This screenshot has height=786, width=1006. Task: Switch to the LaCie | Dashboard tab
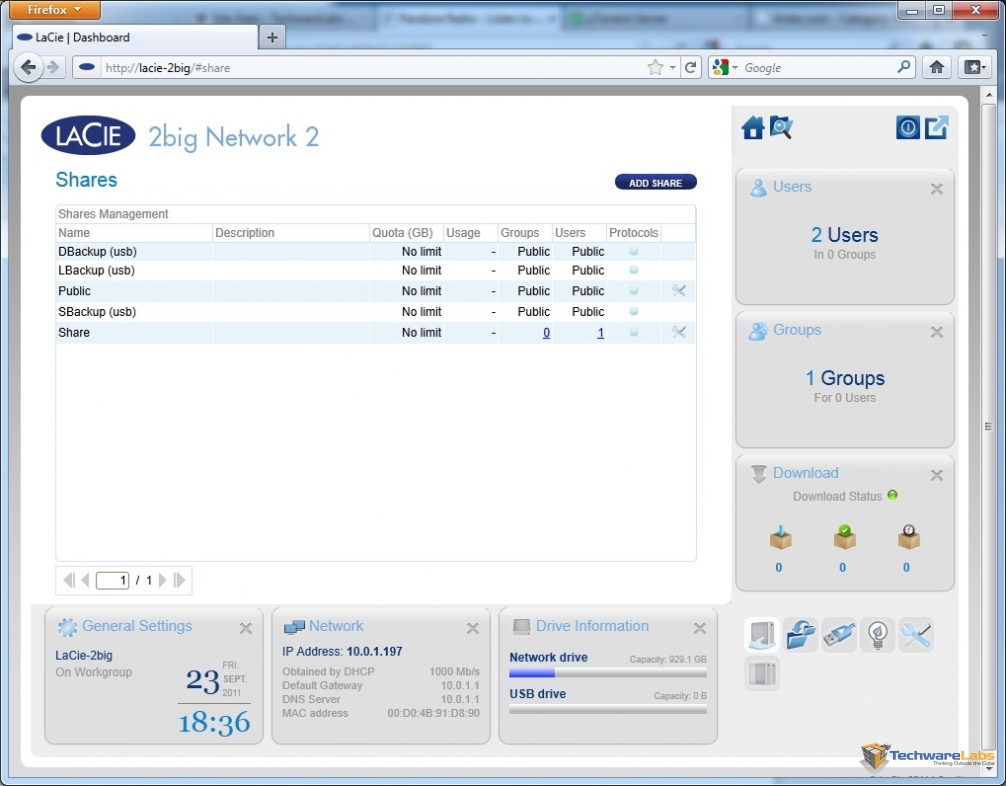135,37
